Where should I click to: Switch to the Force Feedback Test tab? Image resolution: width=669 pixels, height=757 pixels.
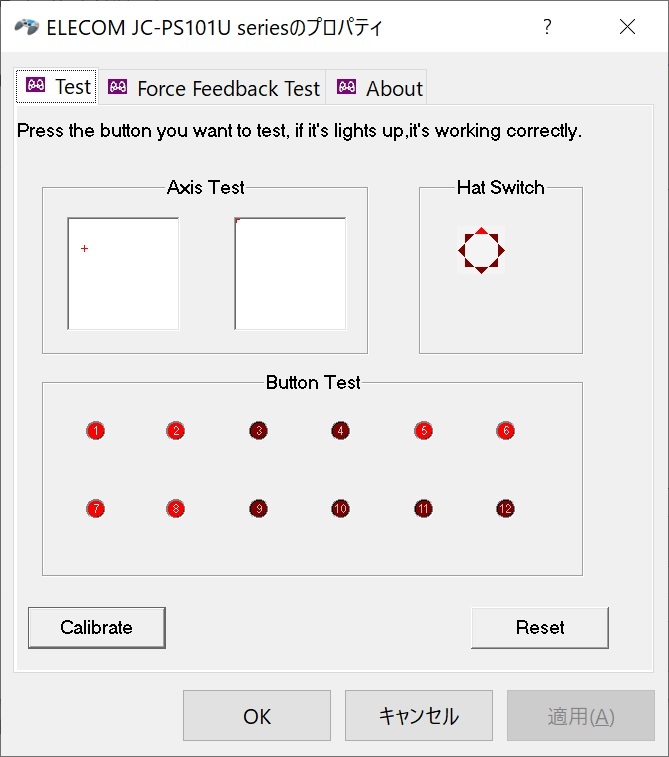coord(213,88)
